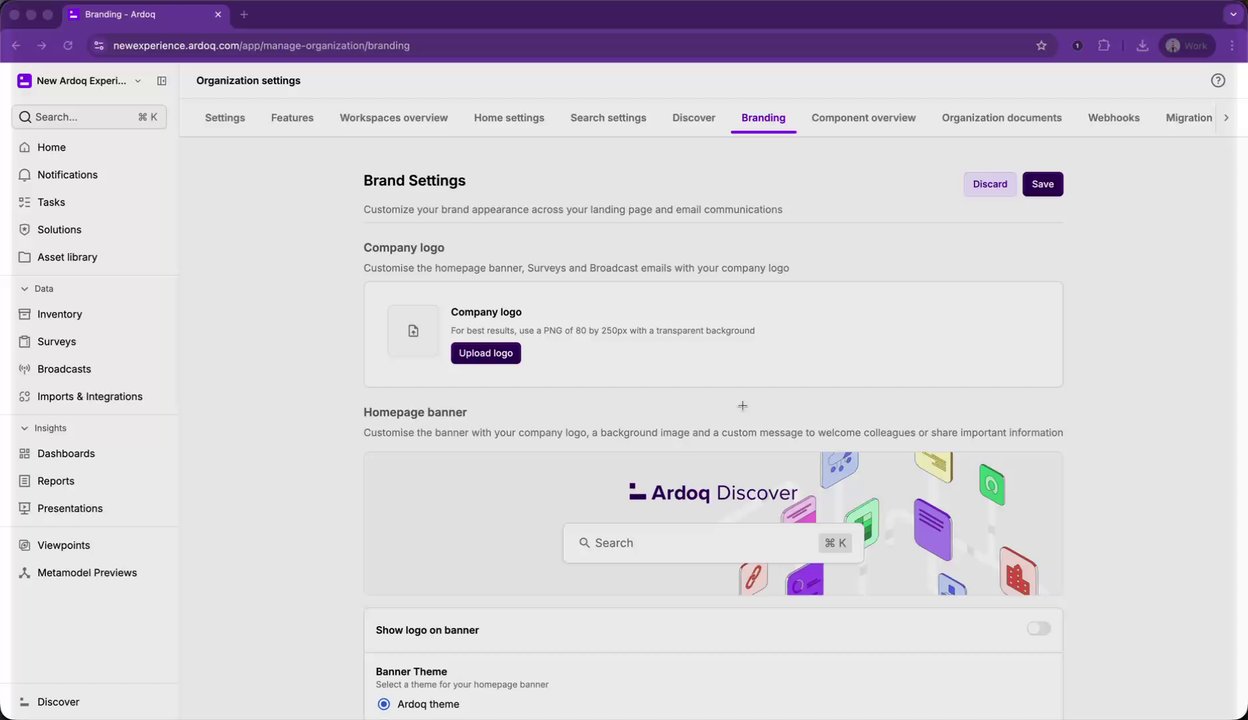
Task: Switch to the Webhooks tab
Action: pos(1114,118)
